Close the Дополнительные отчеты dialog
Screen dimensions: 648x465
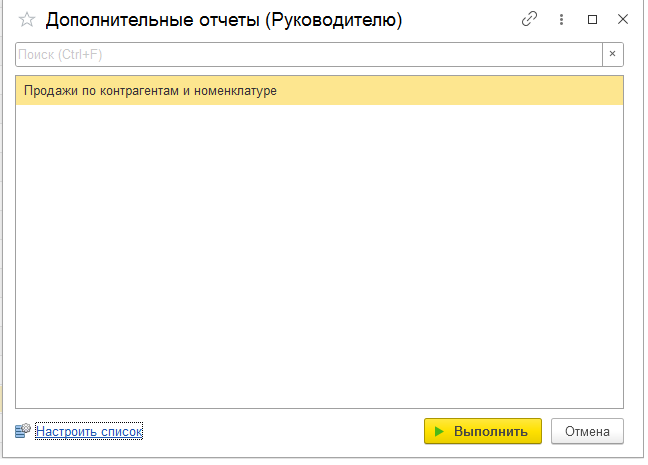pos(623,19)
